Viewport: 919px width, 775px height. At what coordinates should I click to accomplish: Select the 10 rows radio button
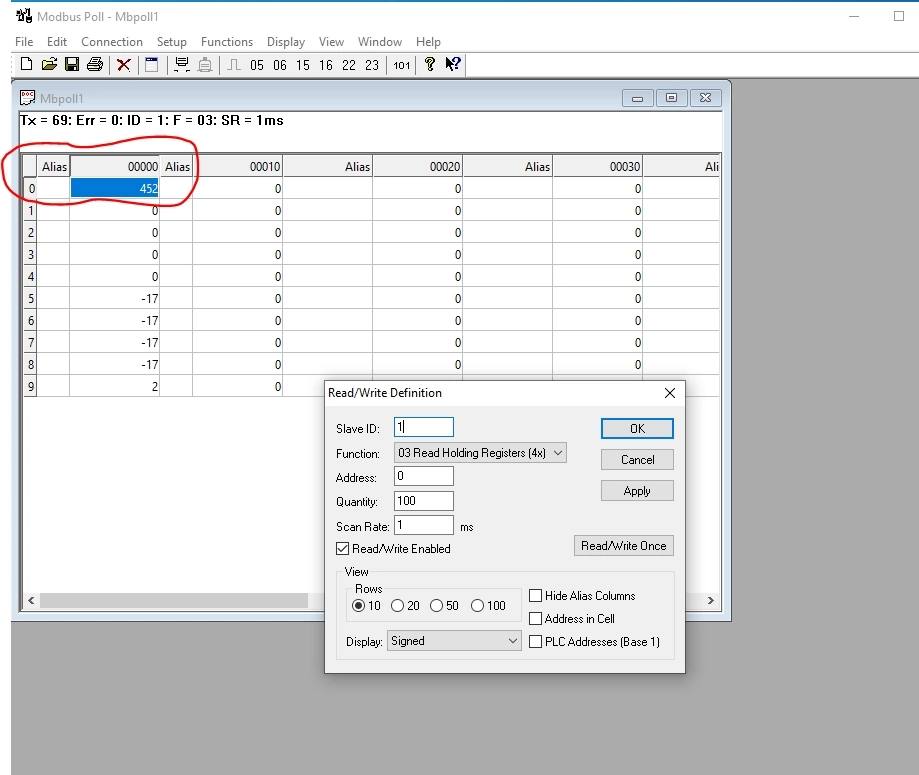pos(358,606)
